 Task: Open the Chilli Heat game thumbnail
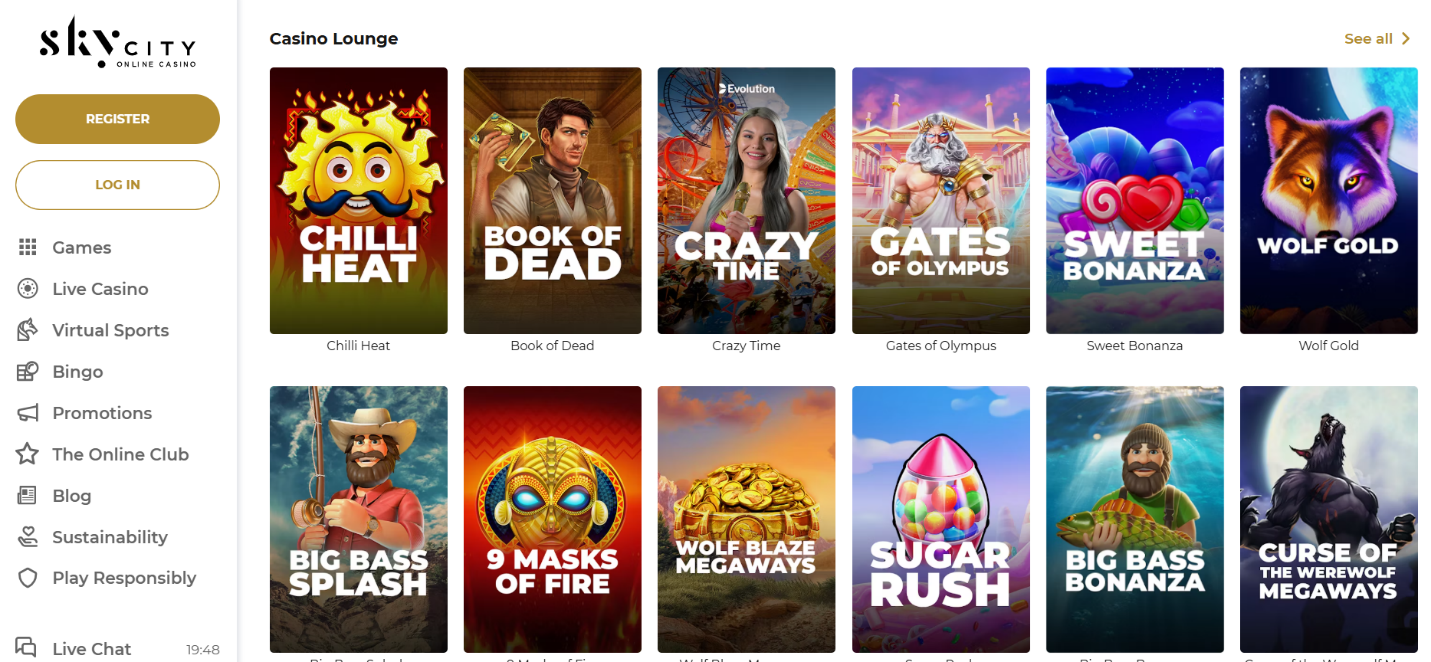(x=358, y=200)
